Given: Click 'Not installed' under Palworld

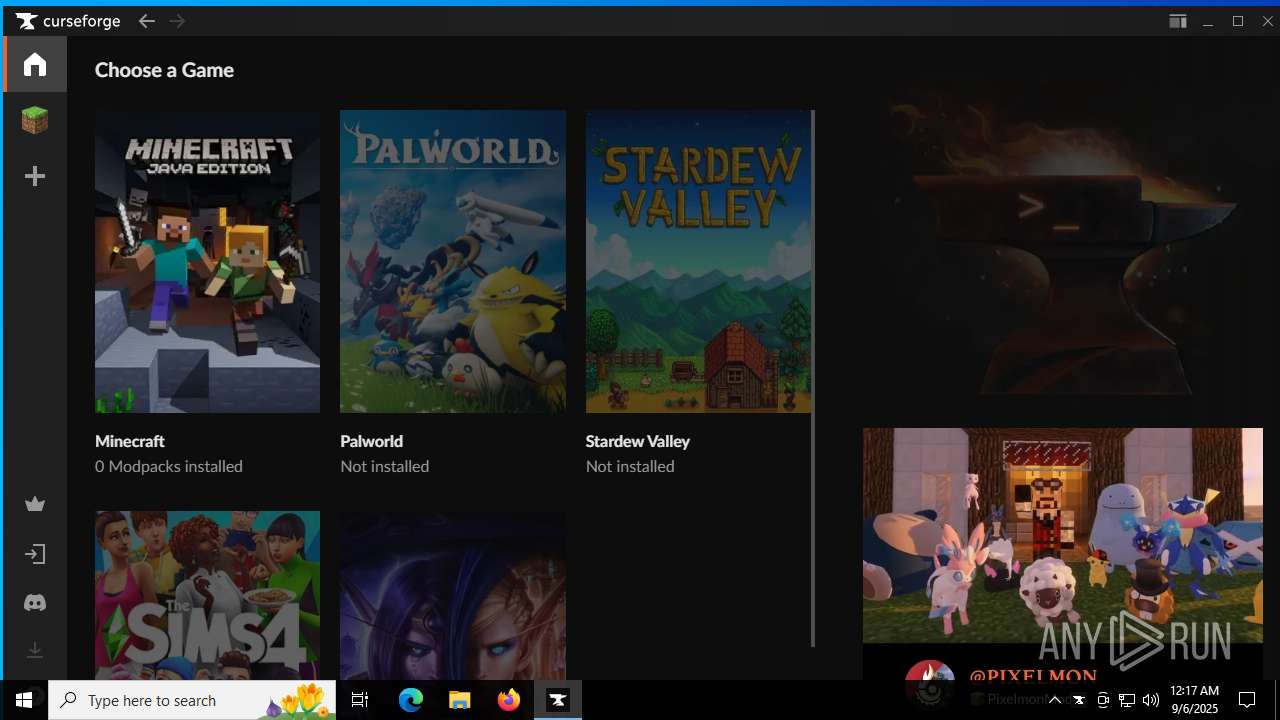Looking at the screenshot, I should point(385,466).
